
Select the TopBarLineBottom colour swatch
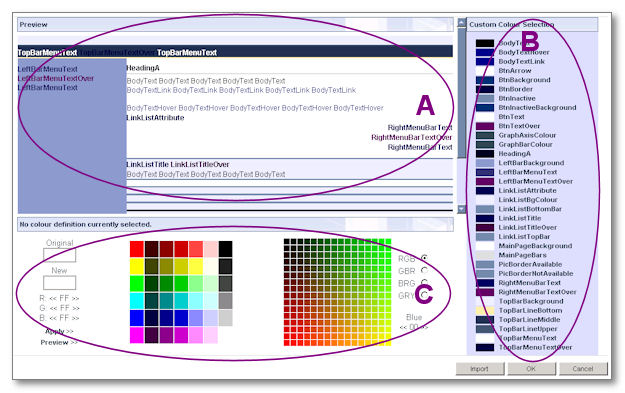click(485, 310)
